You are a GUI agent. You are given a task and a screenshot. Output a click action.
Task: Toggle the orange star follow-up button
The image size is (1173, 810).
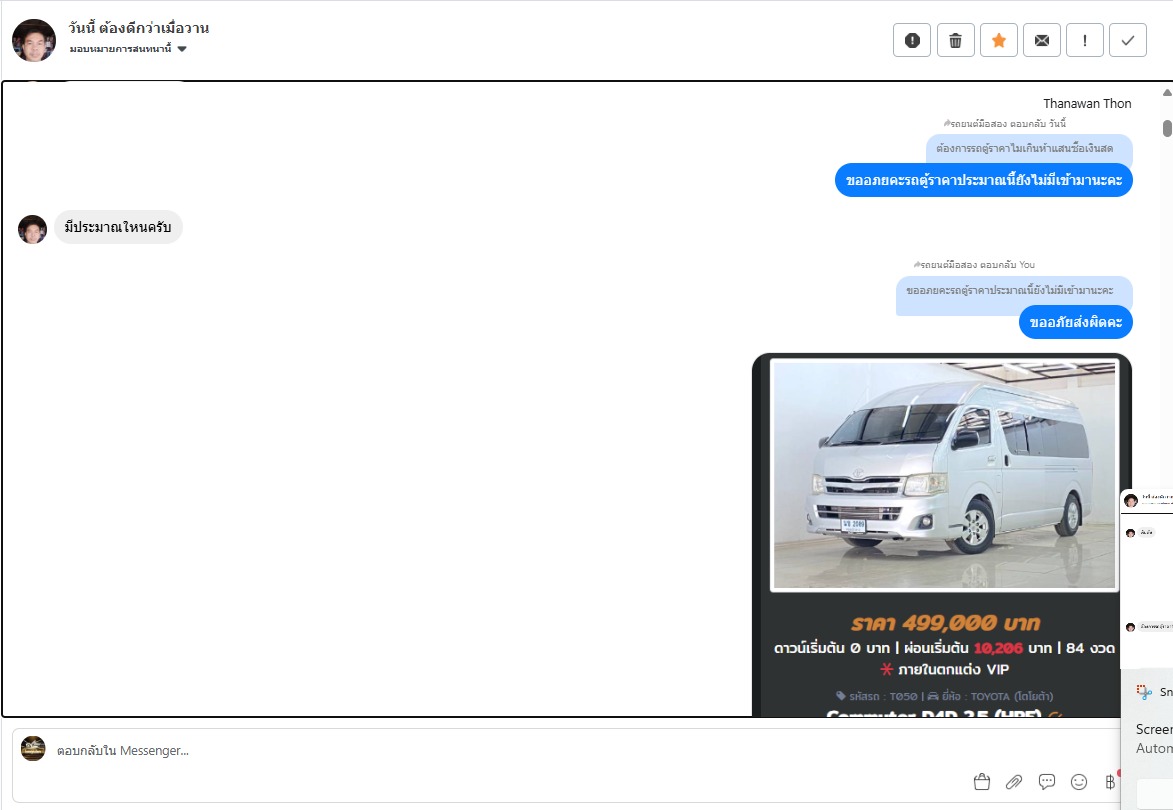[999, 40]
